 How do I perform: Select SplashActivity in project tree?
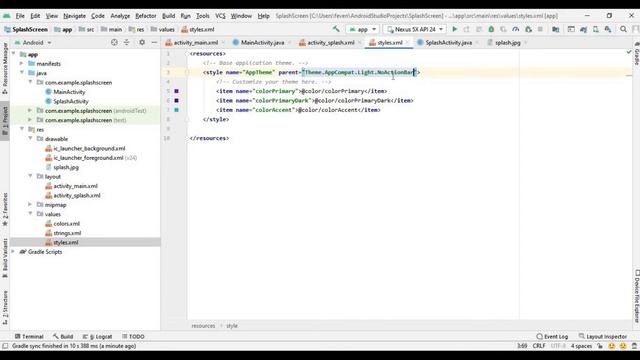coord(71,101)
